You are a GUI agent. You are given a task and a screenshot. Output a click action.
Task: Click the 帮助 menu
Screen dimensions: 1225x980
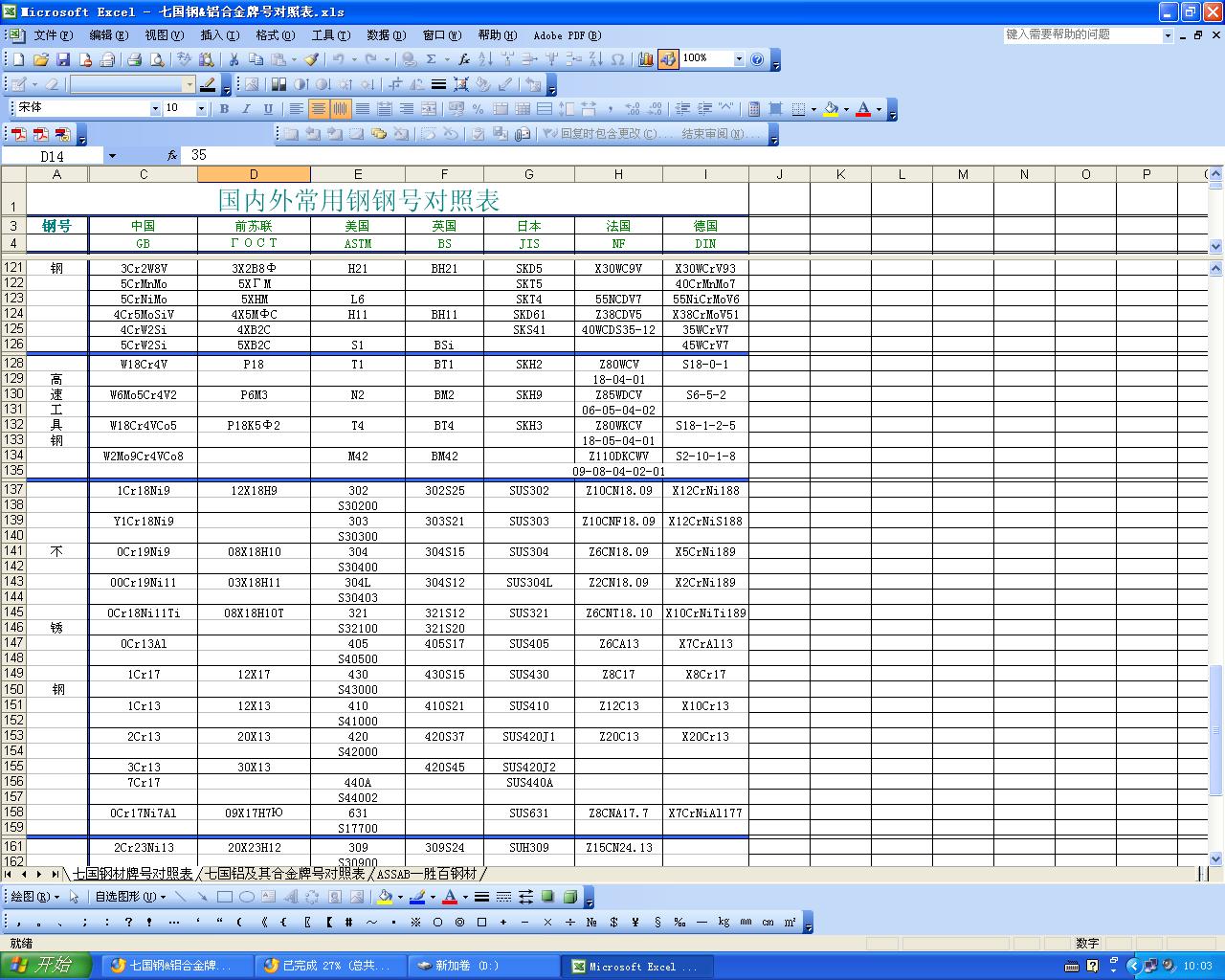coord(497,35)
